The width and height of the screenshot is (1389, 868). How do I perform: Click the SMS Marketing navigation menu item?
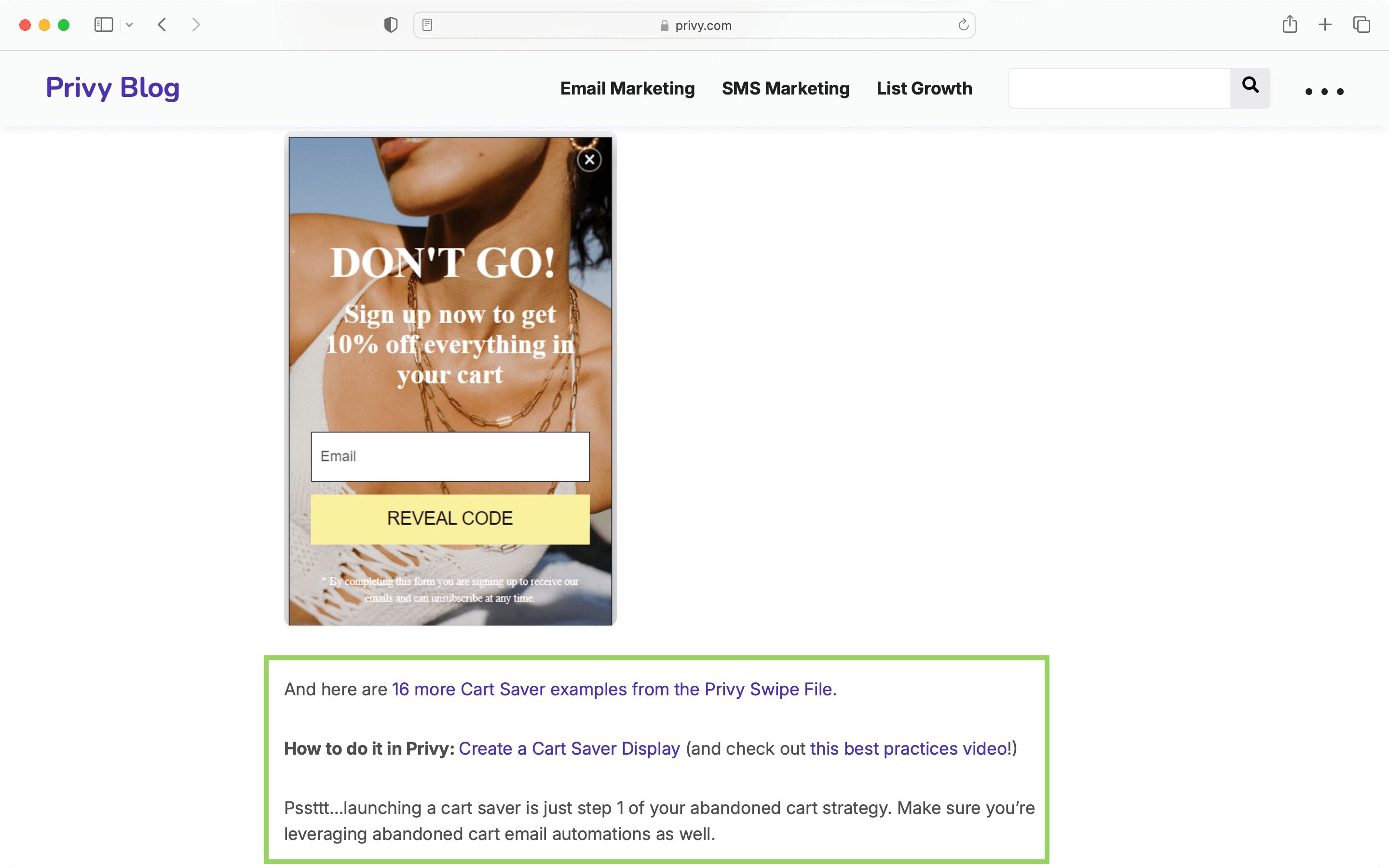(786, 88)
